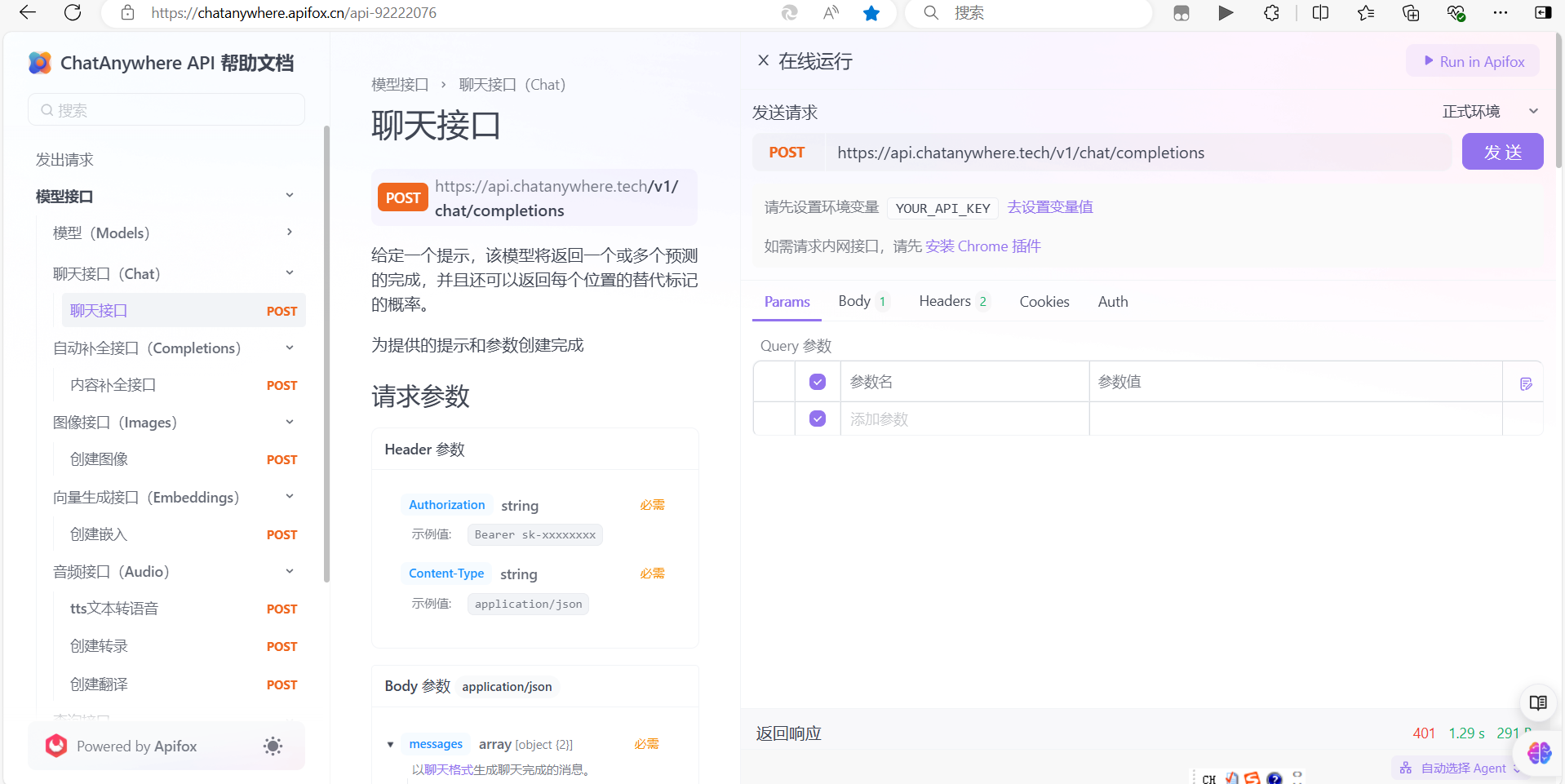Switch to the Headers tab

[954, 301]
